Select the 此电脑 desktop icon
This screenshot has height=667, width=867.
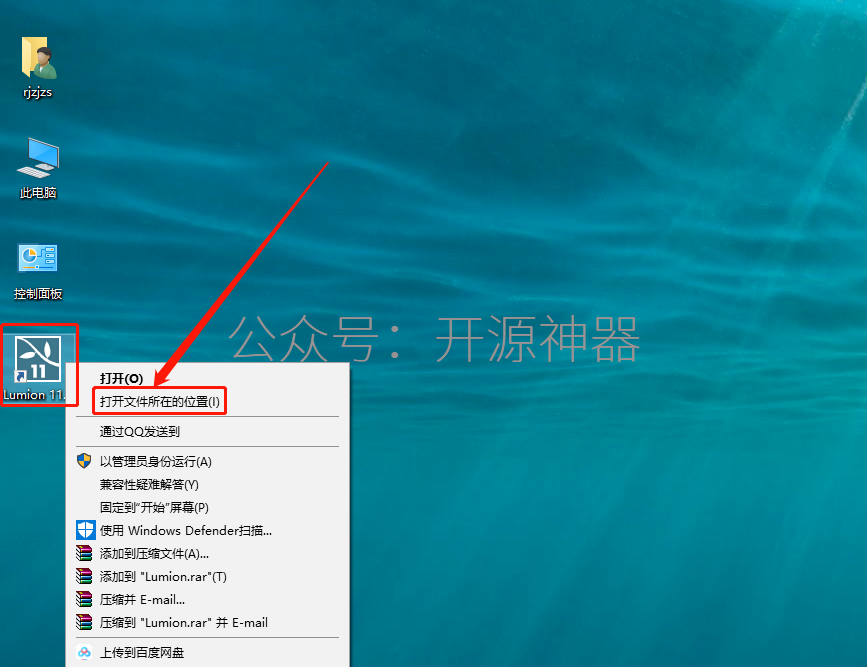[x=38, y=158]
